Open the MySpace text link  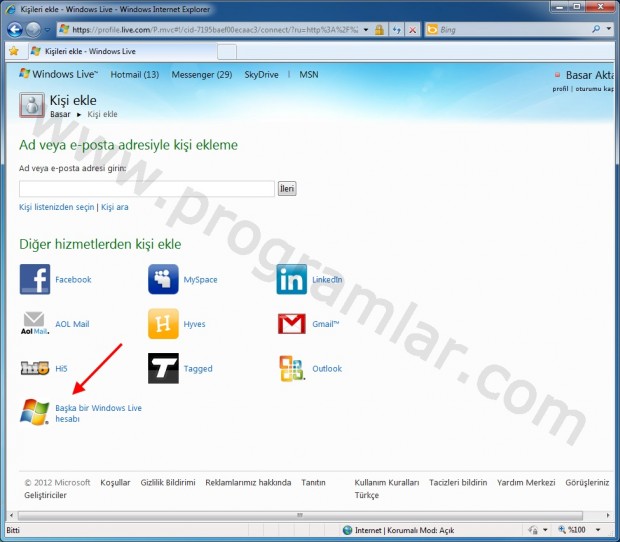(200, 280)
